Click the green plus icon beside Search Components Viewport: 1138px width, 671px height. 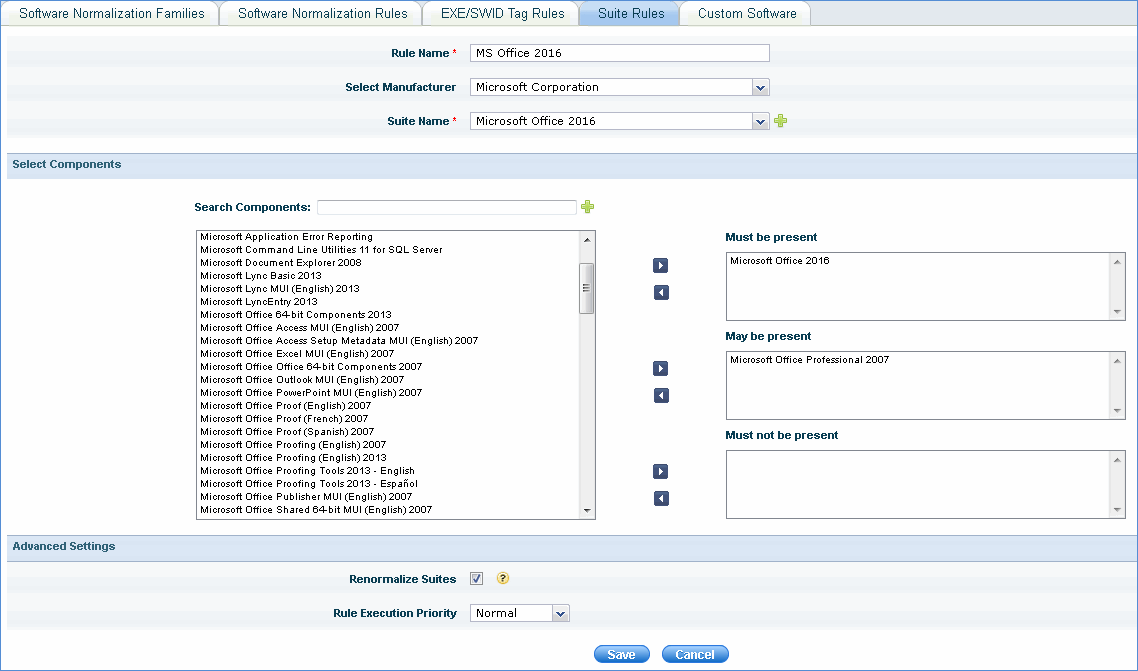tap(588, 207)
